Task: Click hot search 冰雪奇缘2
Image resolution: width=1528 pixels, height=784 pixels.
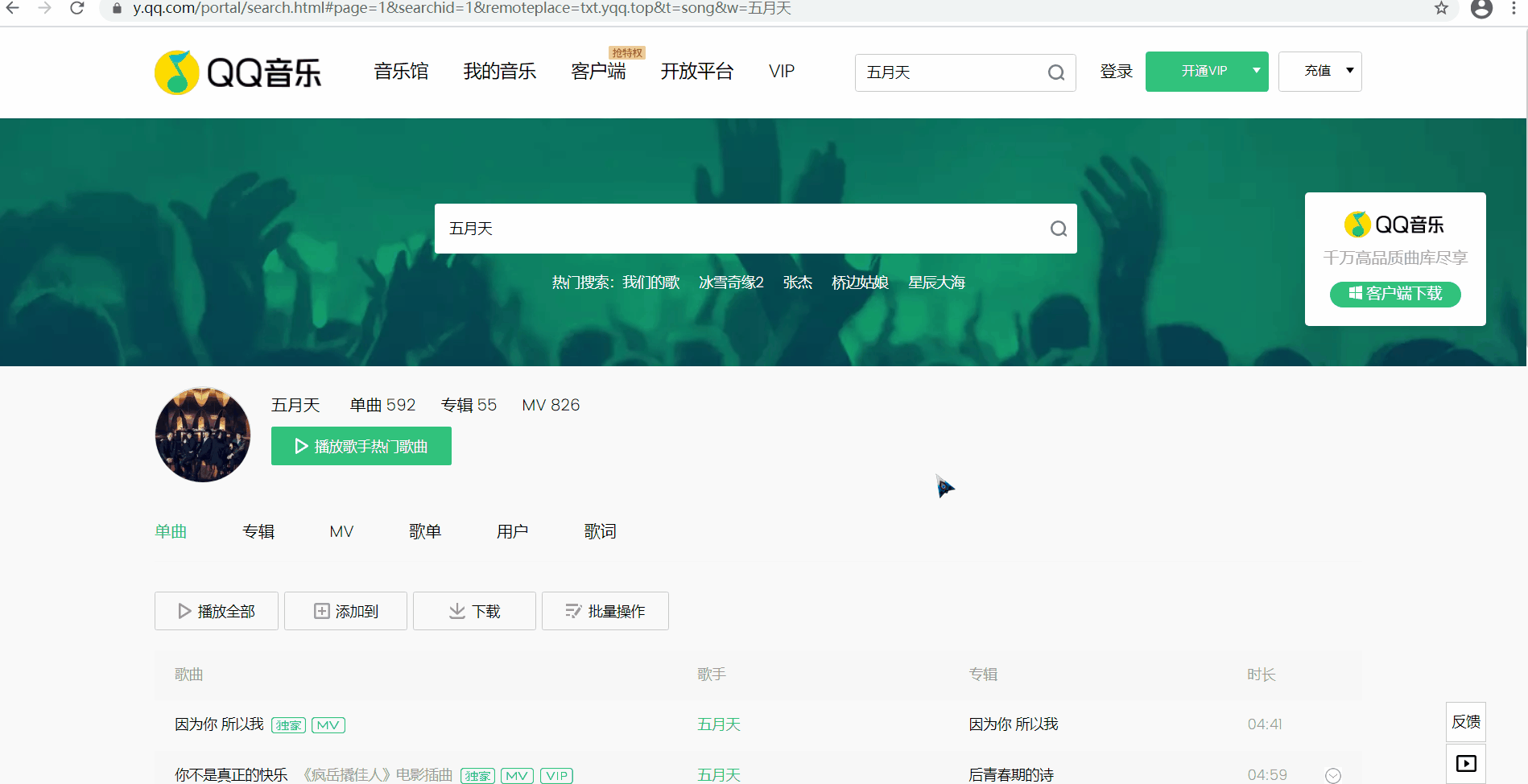Action: (x=731, y=283)
